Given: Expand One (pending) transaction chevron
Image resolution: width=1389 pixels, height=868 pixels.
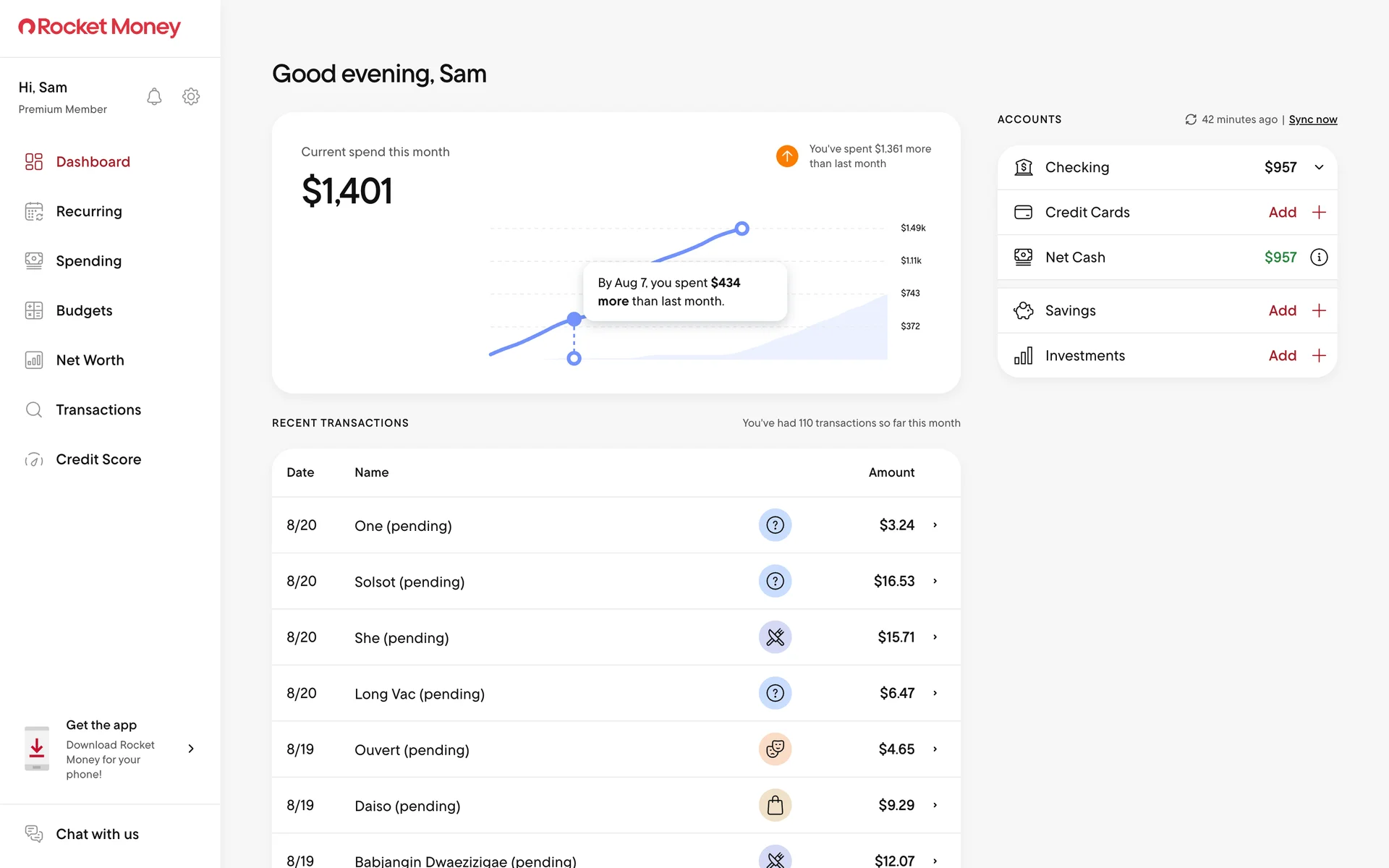Looking at the screenshot, I should coord(935,525).
